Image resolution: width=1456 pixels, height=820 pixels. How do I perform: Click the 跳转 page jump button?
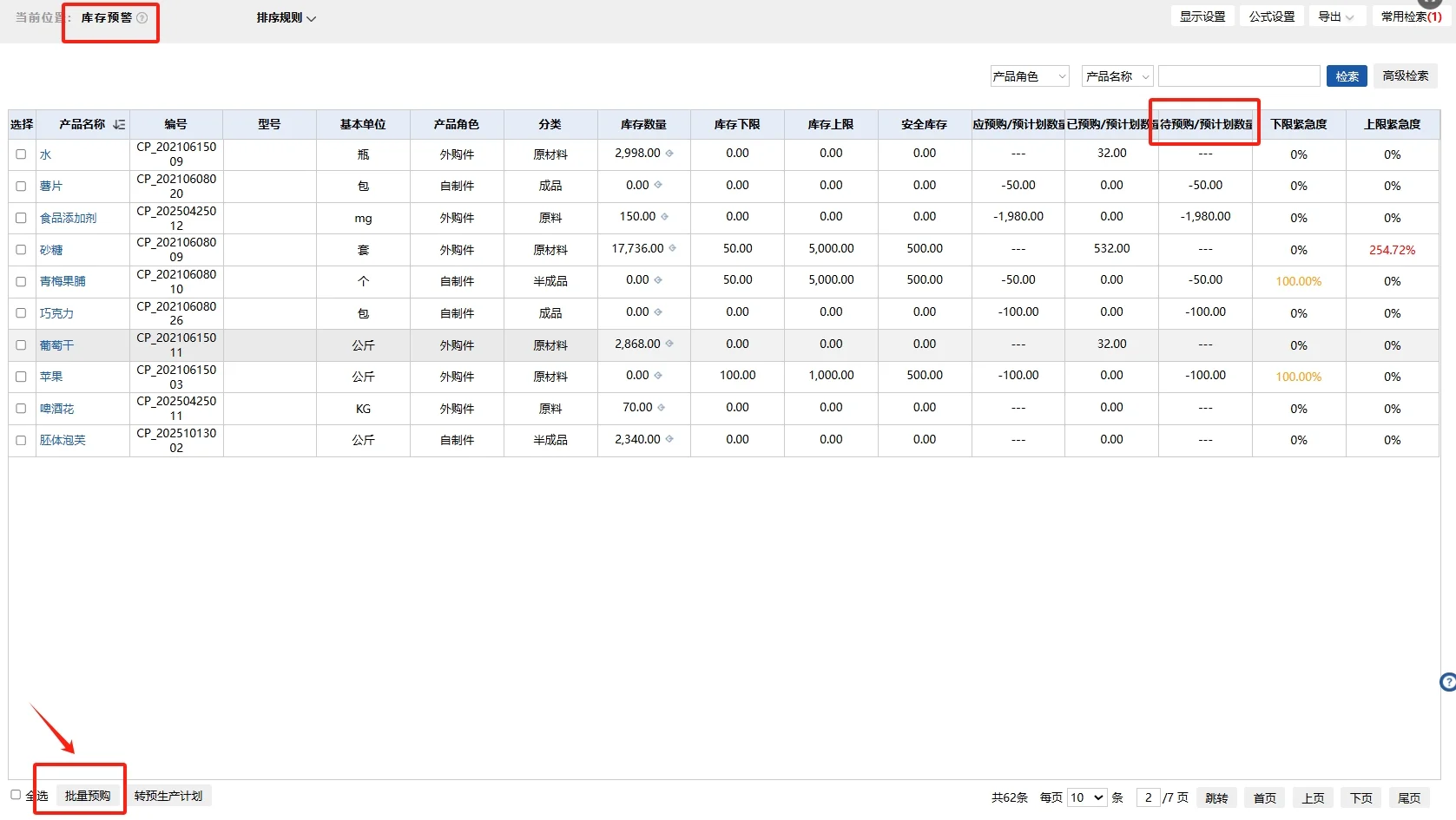(x=1216, y=798)
